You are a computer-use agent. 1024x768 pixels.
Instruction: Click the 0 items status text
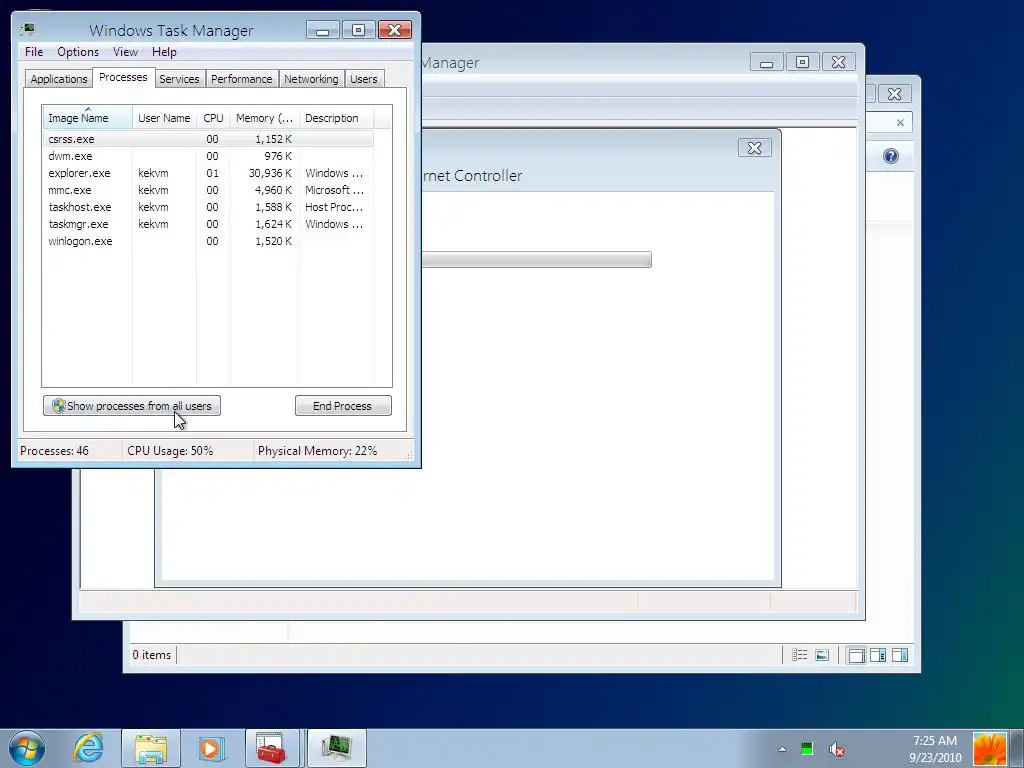click(152, 655)
